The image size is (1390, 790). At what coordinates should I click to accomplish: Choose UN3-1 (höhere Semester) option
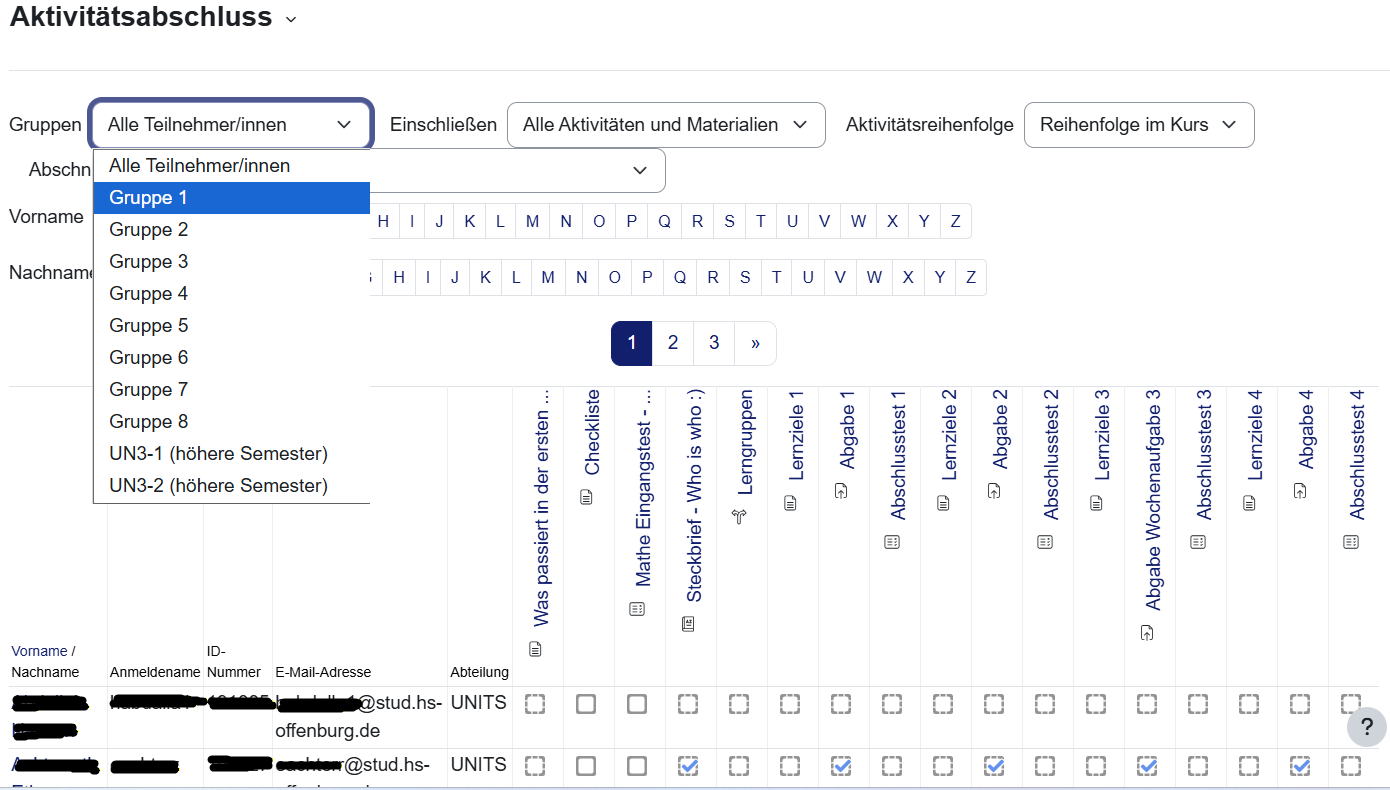pos(218,454)
